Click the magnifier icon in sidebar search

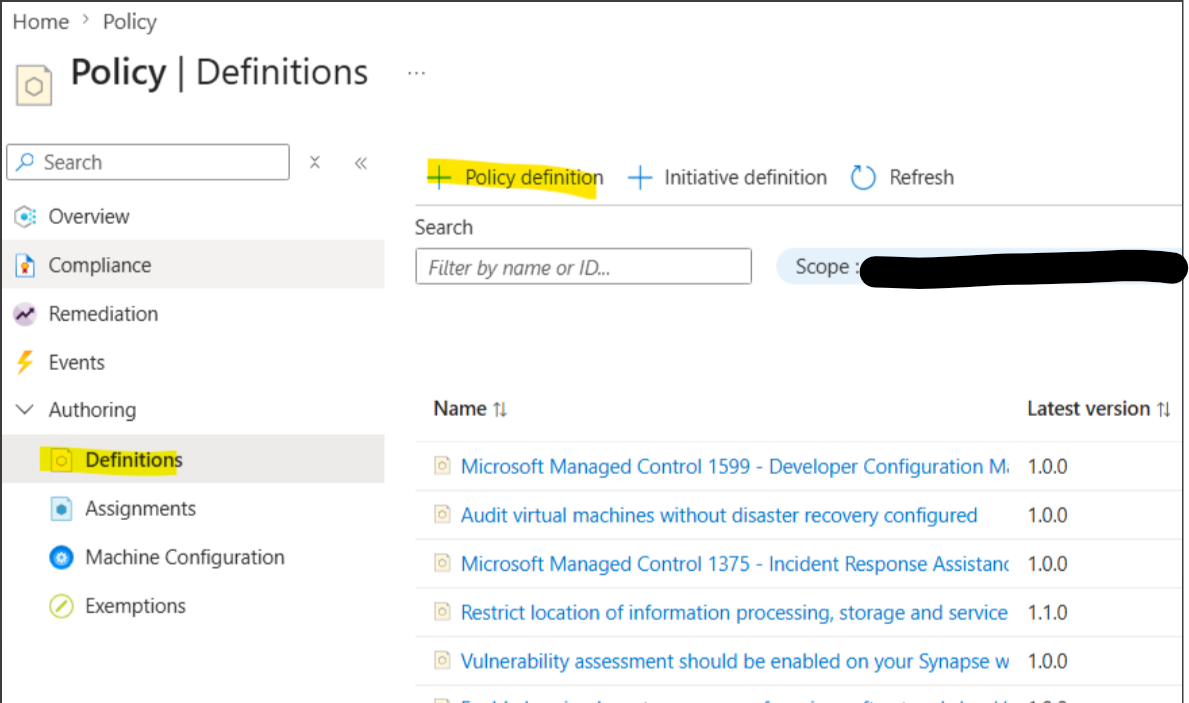25,162
